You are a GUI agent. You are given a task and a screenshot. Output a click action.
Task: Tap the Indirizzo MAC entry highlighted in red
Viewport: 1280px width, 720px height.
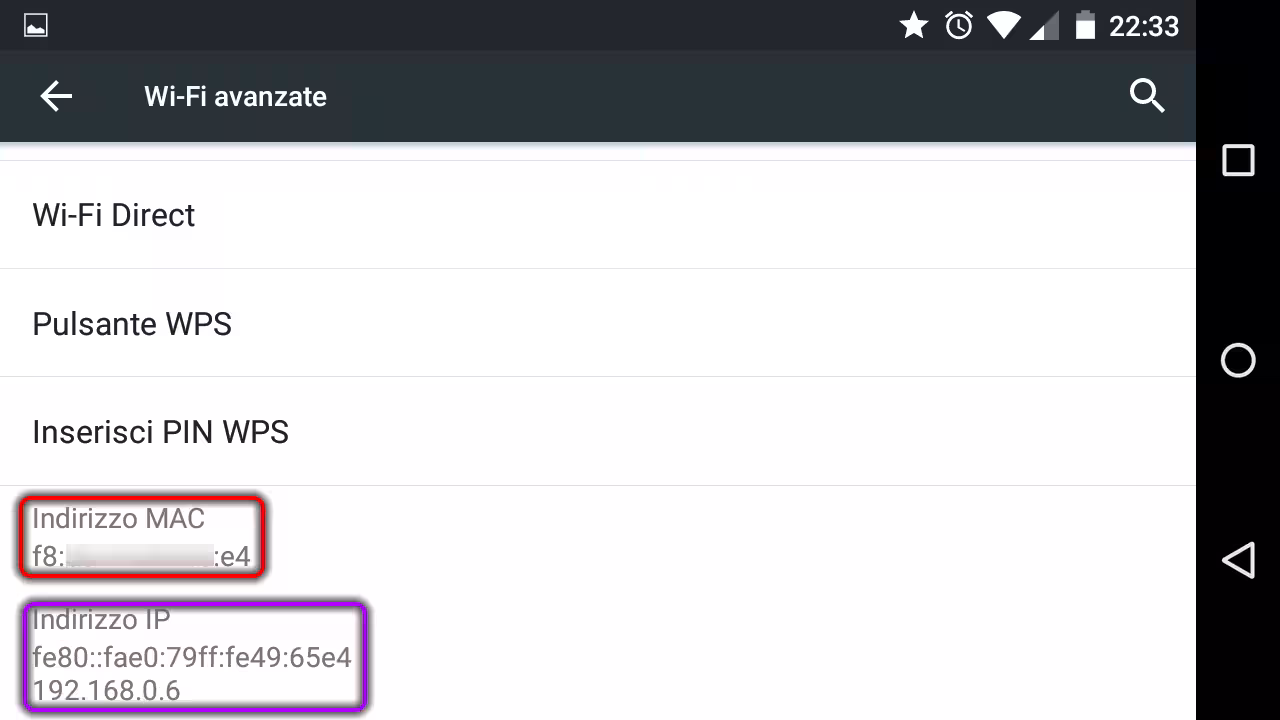point(140,537)
